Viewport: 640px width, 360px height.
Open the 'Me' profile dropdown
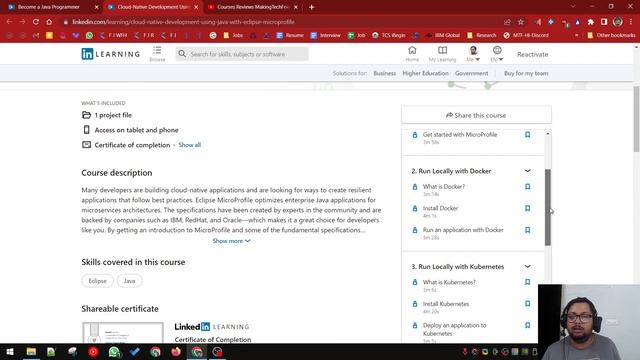point(473,54)
